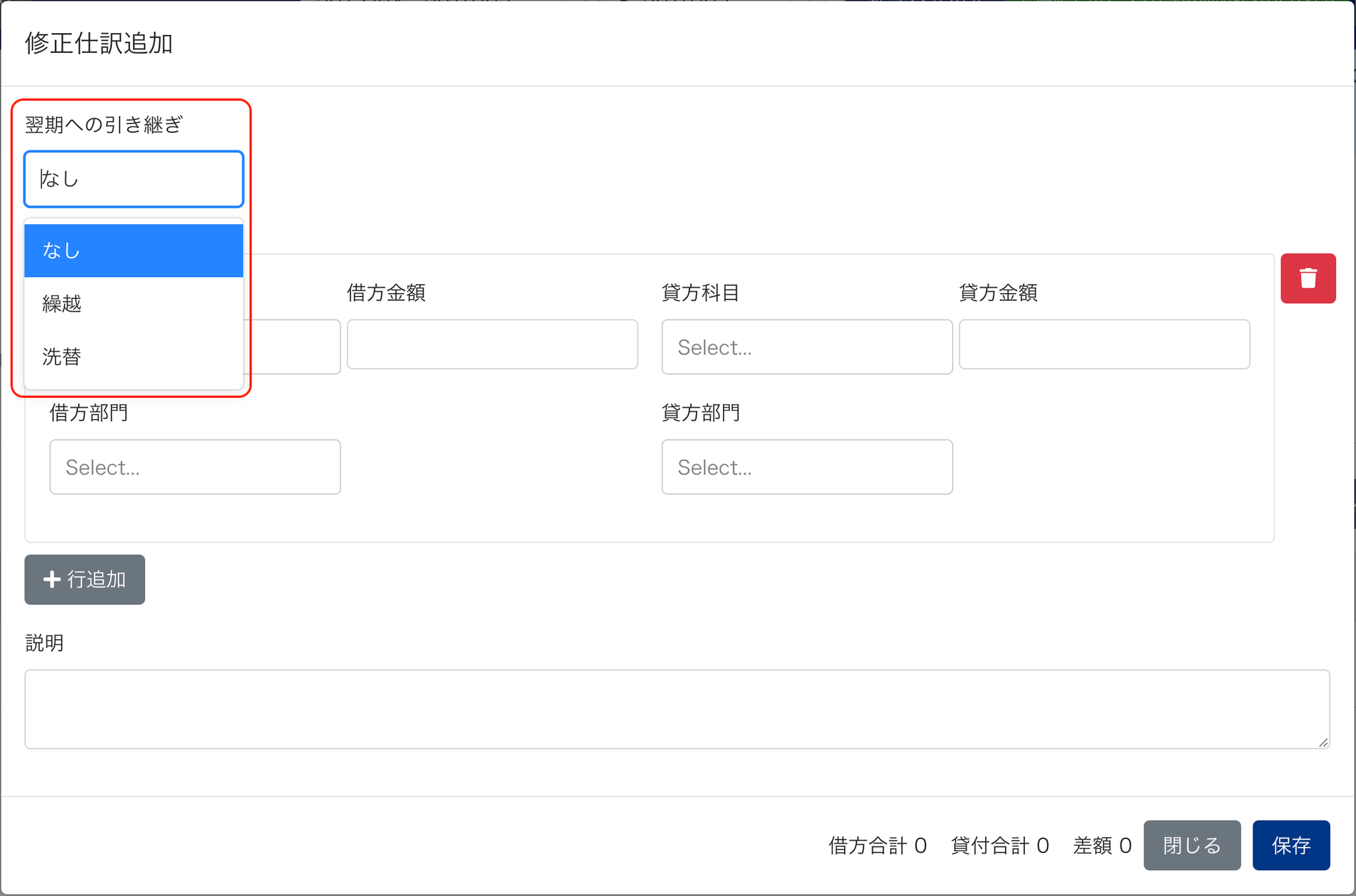Click the 閉じる button
The image size is (1356, 896).
point(1192,845)
